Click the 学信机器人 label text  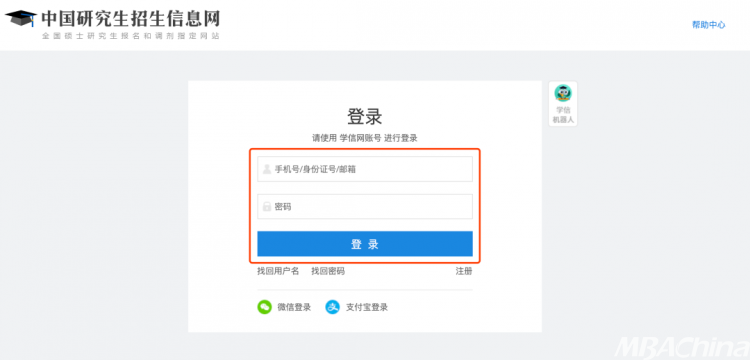click(563, 115)
